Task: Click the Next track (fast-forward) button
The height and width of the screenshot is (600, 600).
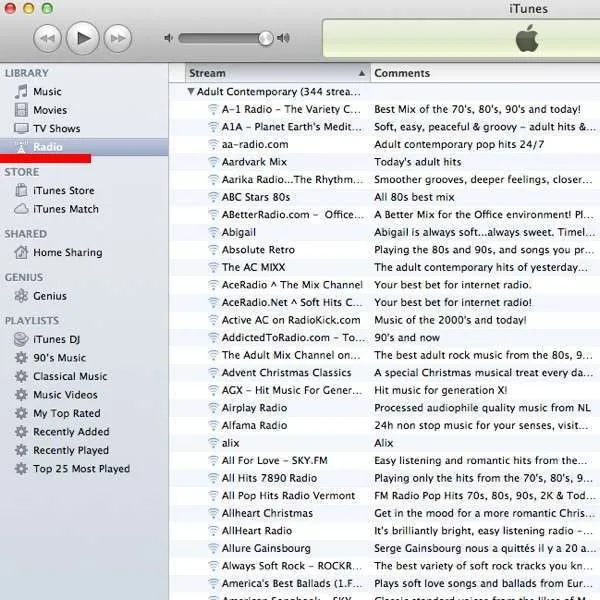Action: pyautogui.click(x=118, y=38)
